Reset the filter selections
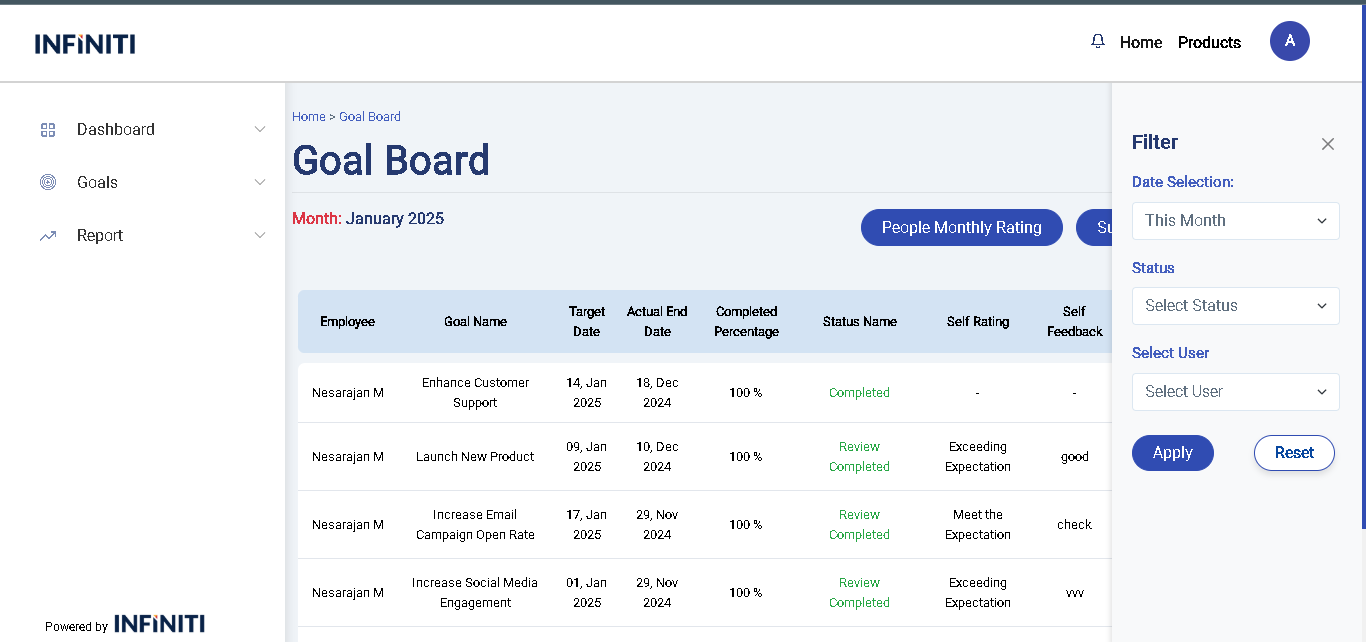The height and width of the screenshot is (642, 1366). pyautogui.click(x=1293, y=453)
